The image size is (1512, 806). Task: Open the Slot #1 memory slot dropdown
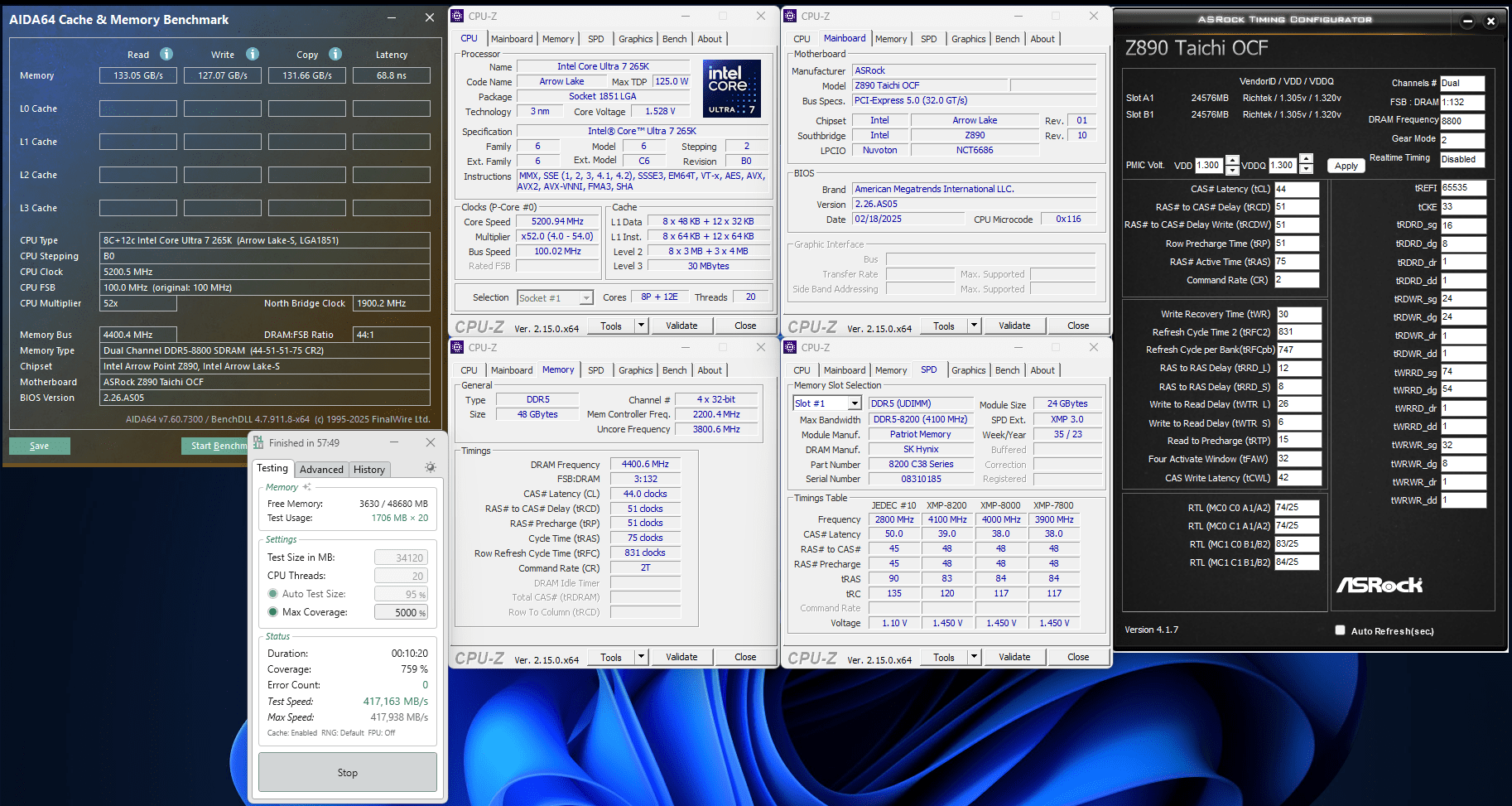click(855, 403)
